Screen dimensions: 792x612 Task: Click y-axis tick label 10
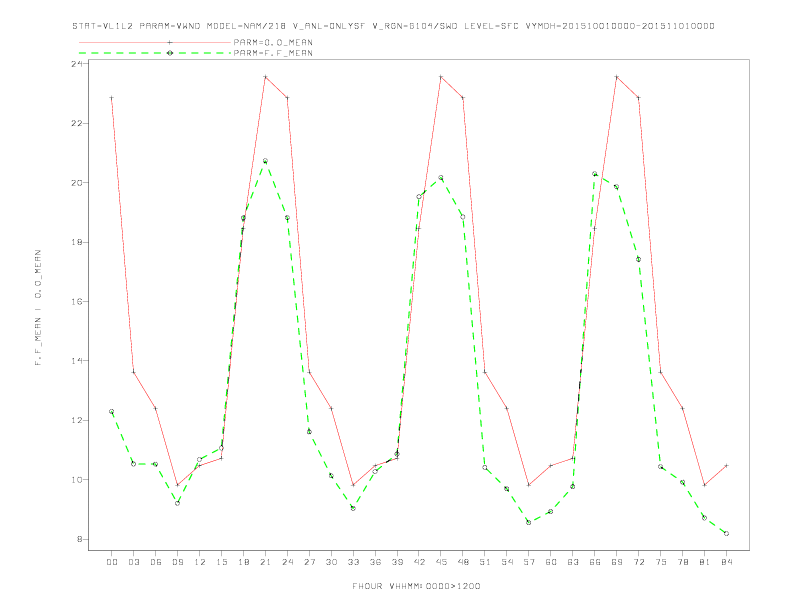(x=77, y=479)
